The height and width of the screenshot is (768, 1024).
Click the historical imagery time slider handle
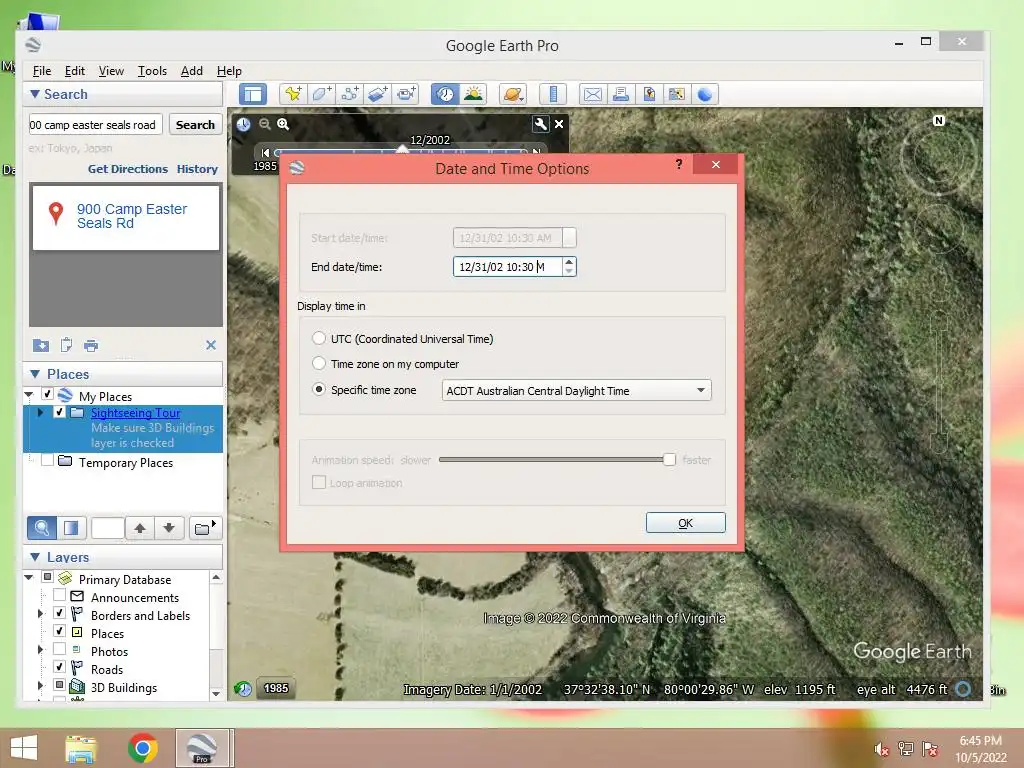[x=402, y=150]
